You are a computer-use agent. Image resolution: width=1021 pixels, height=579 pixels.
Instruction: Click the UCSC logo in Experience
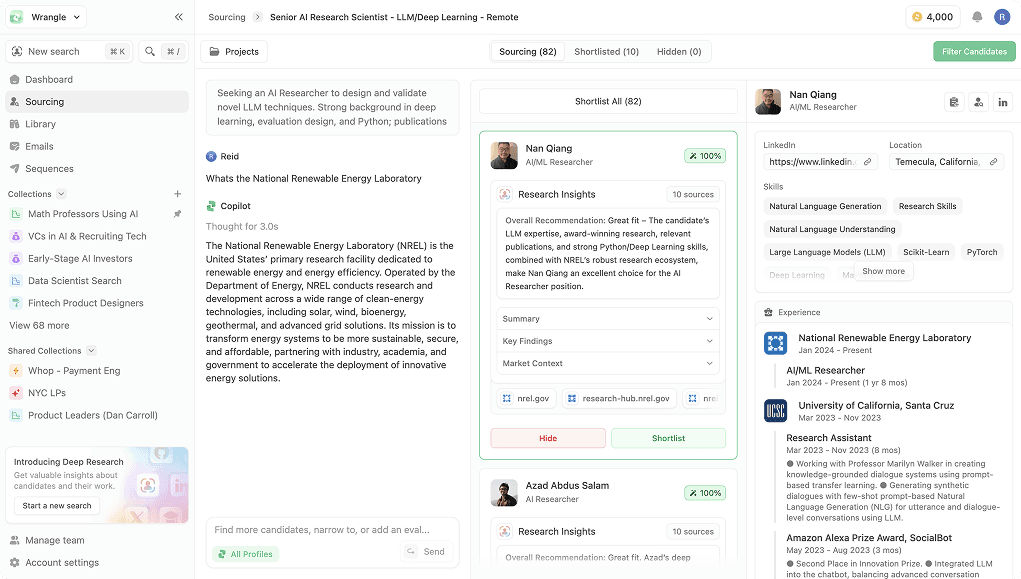coord(776,411)
